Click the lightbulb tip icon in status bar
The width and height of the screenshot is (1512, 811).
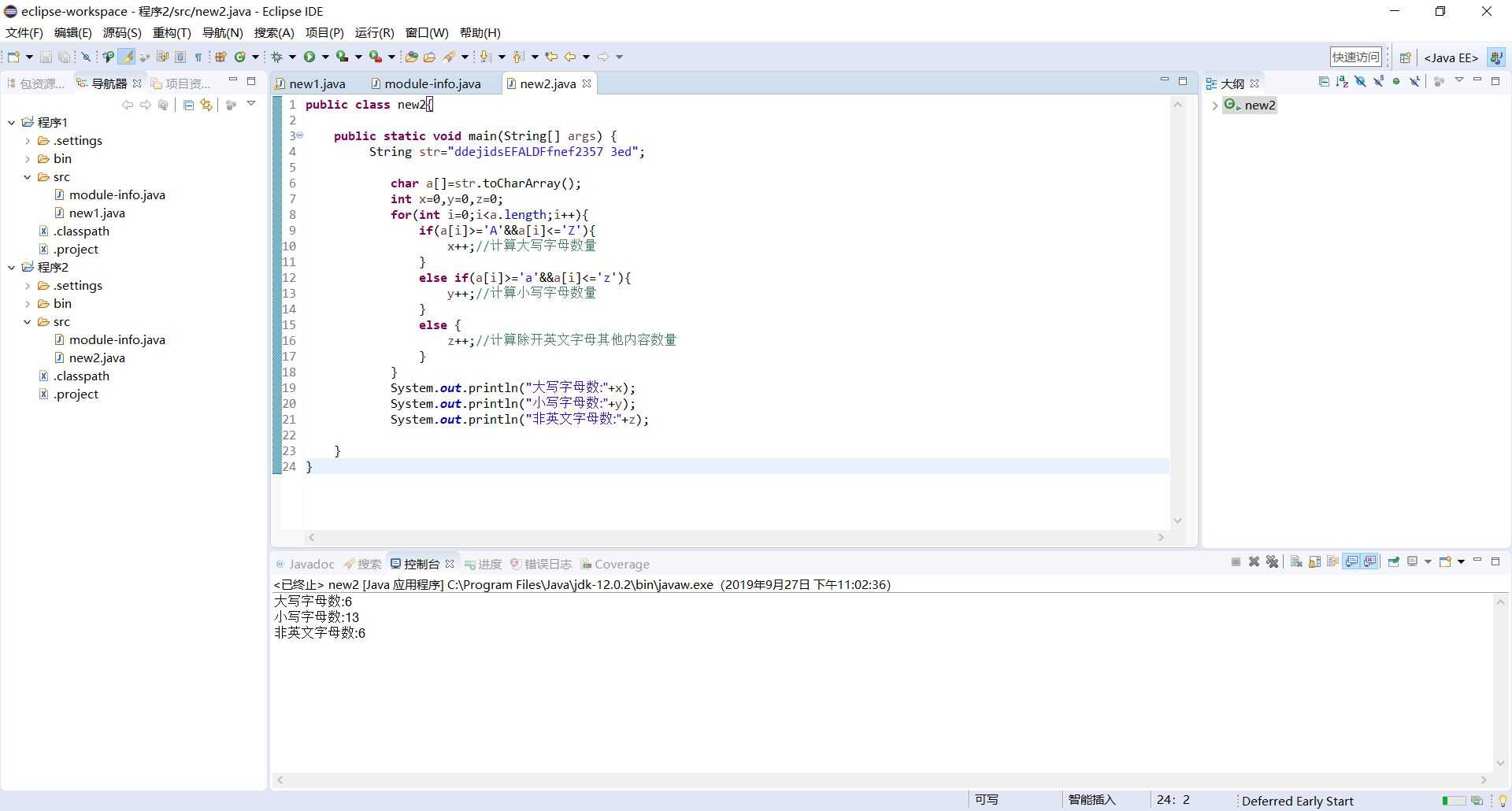pos(1502,801)
